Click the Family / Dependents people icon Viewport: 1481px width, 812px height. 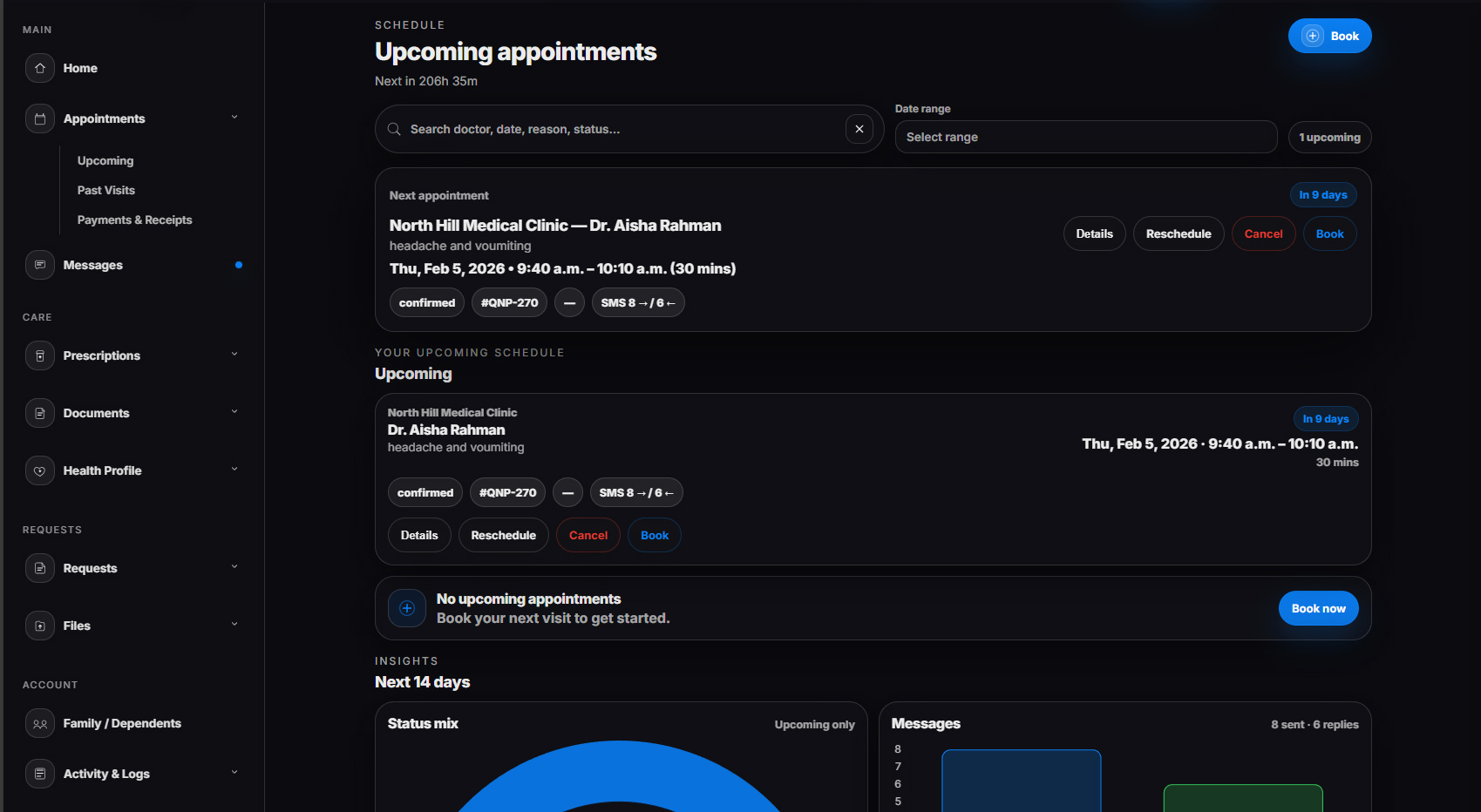39,723
